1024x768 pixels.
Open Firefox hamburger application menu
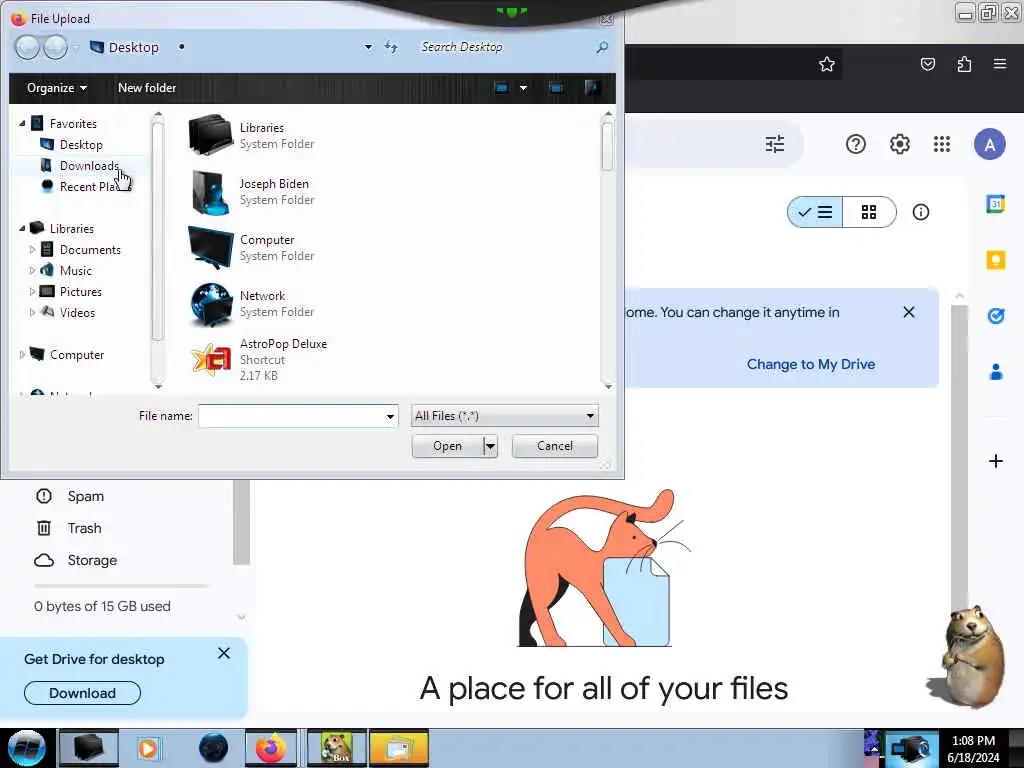tap(999, 64)
